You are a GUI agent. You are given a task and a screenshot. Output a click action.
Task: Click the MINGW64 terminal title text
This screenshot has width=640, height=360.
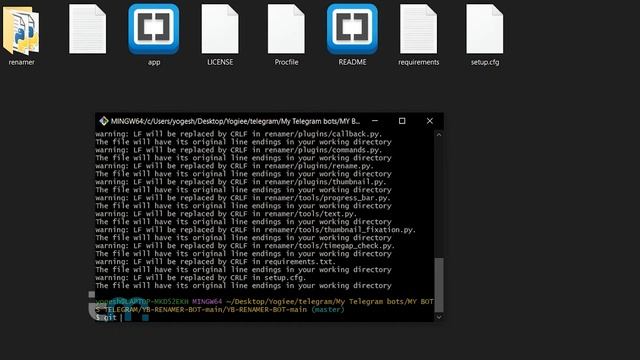pos(235,121)
